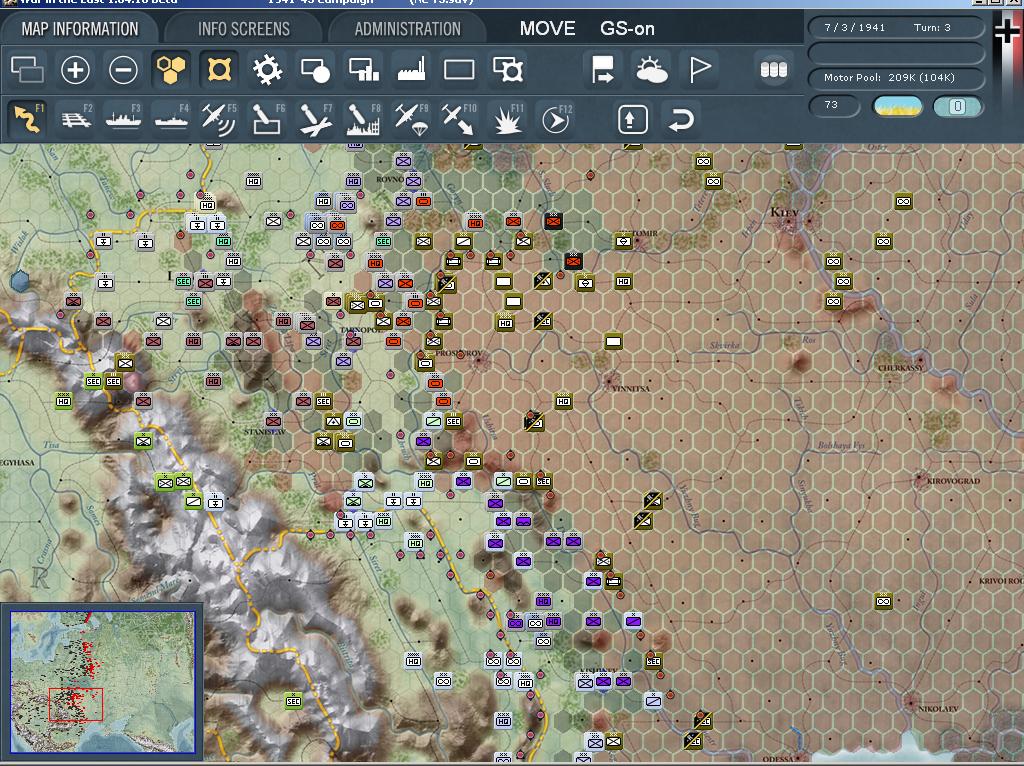Click the Vinnitsa city on map
Viewport: 1024px width, 766px height.
pyautogui.click(x=611, y=379)
